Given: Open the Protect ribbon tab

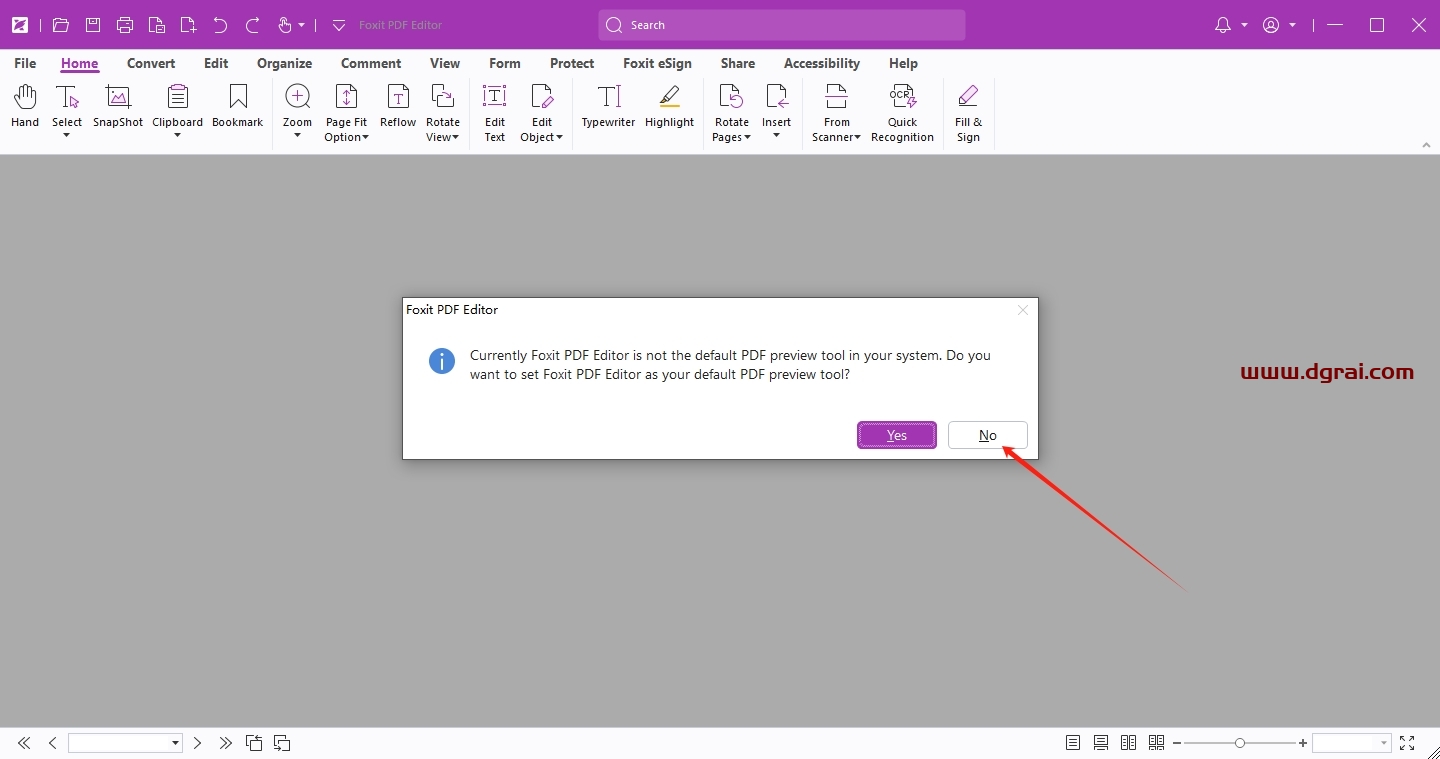Looking at the screenshot, I should coord(572,63).
